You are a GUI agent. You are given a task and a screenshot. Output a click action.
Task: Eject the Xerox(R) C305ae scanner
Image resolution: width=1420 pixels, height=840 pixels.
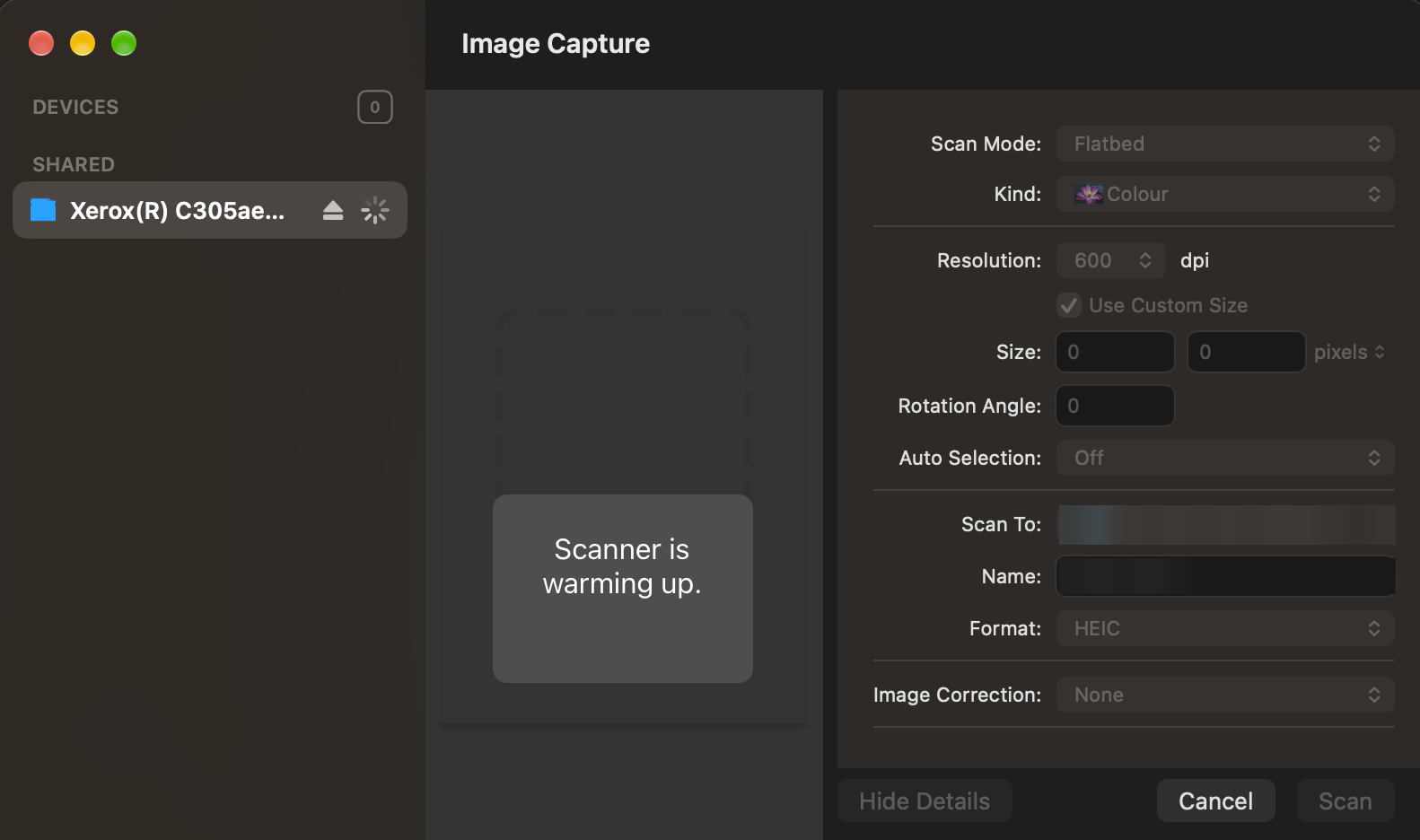click(x=333, y=211)
